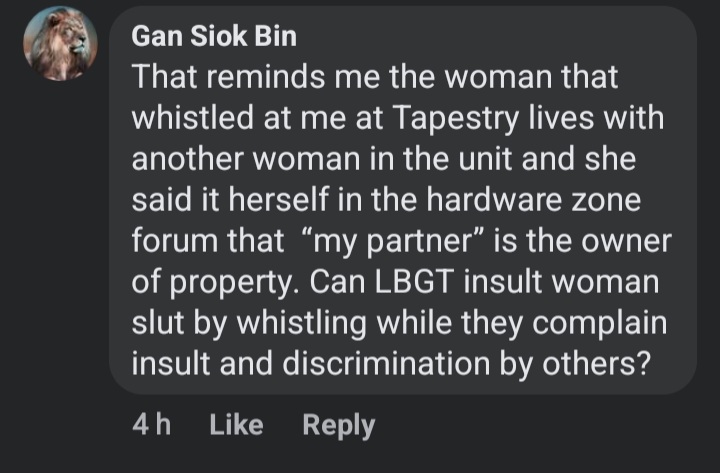720x473 pixels.
Task: Like this comment
Action: coord(236,425)
